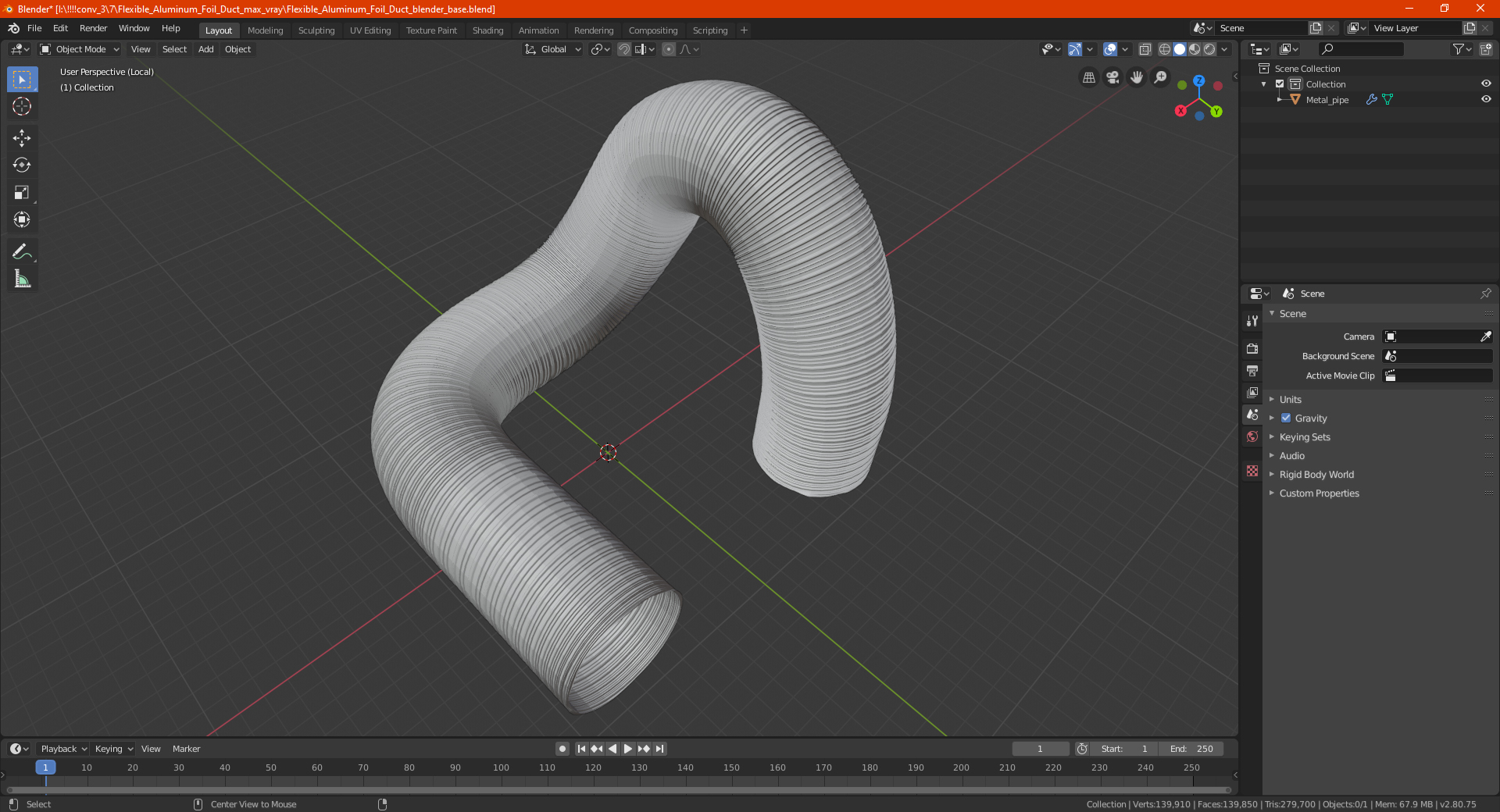The image size is (1500, 812).
Task: Select the Scale tool
Action: tap(22, 192)
